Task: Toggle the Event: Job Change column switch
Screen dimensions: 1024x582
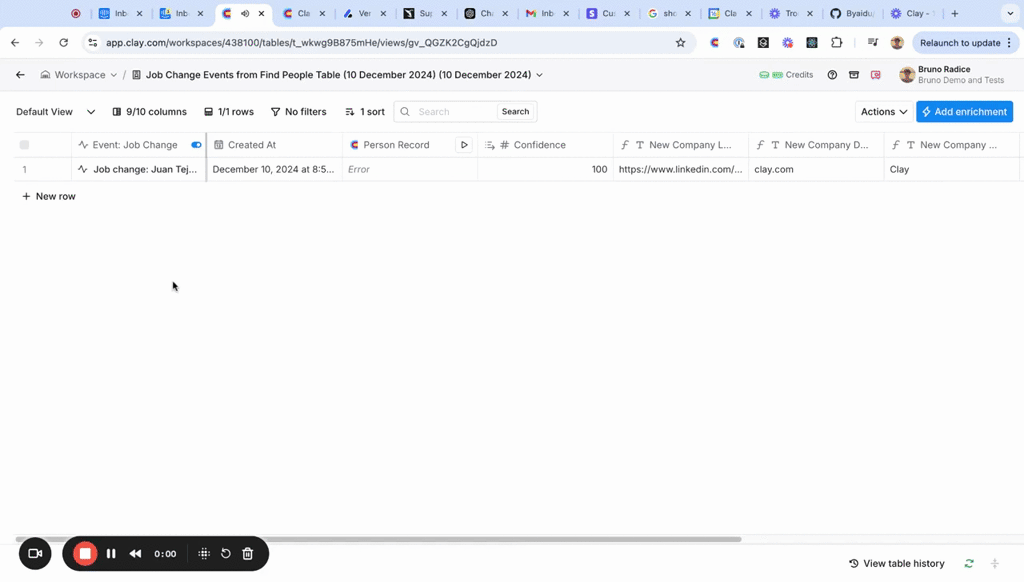Action: coord(196,144)
